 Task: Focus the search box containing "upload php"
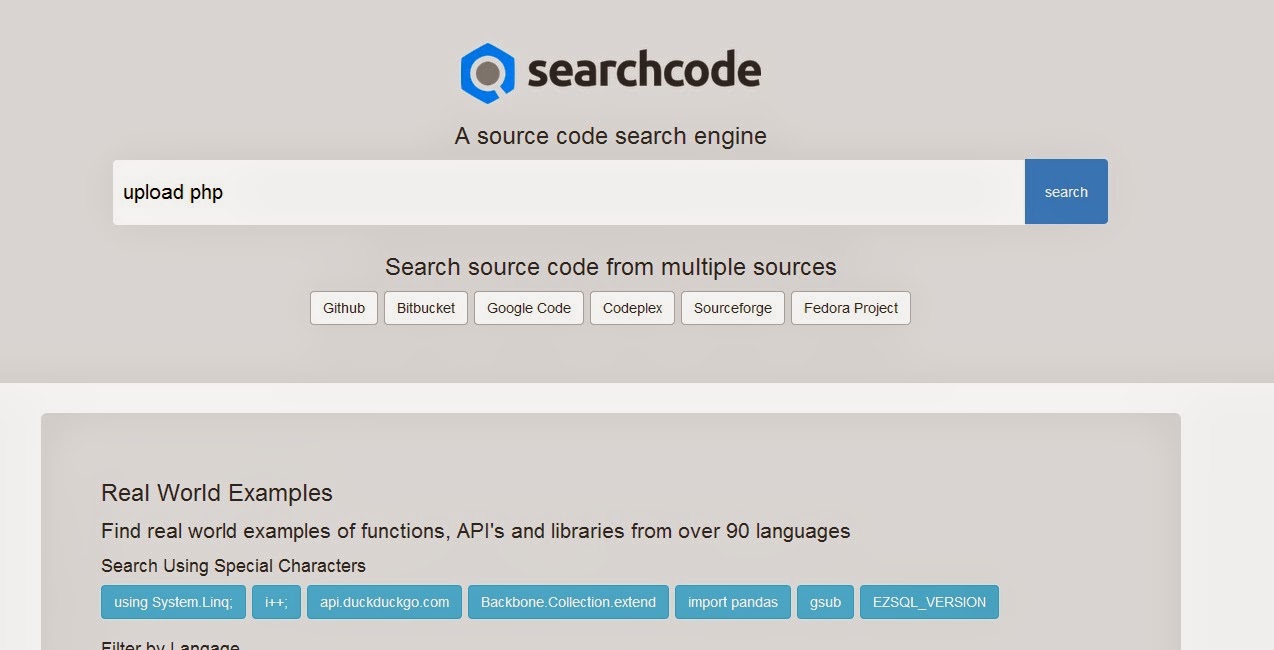pyautogui.click(x=569, y=192)
